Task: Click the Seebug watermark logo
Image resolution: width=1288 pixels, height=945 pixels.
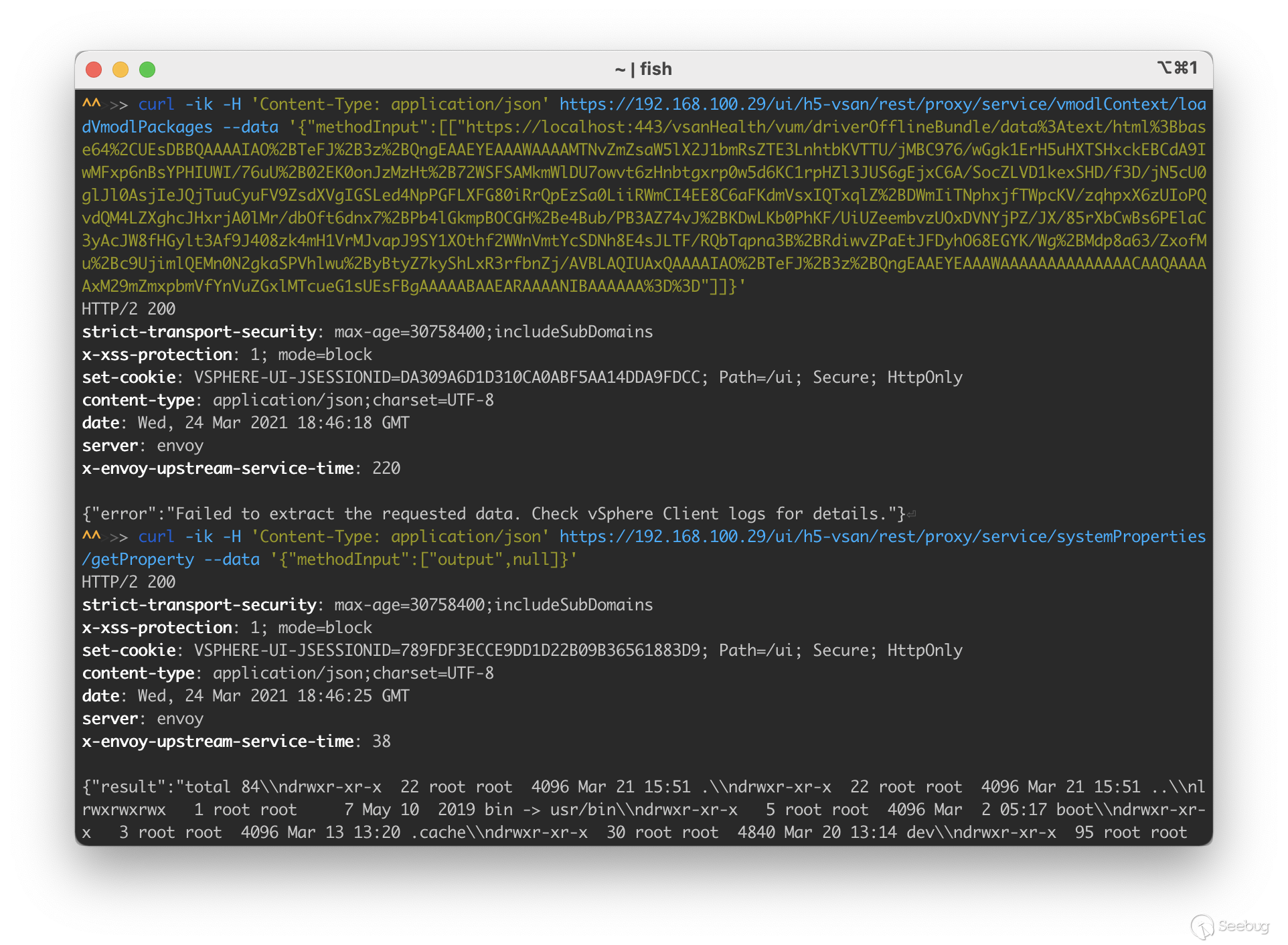Action: pos(1230,926)
